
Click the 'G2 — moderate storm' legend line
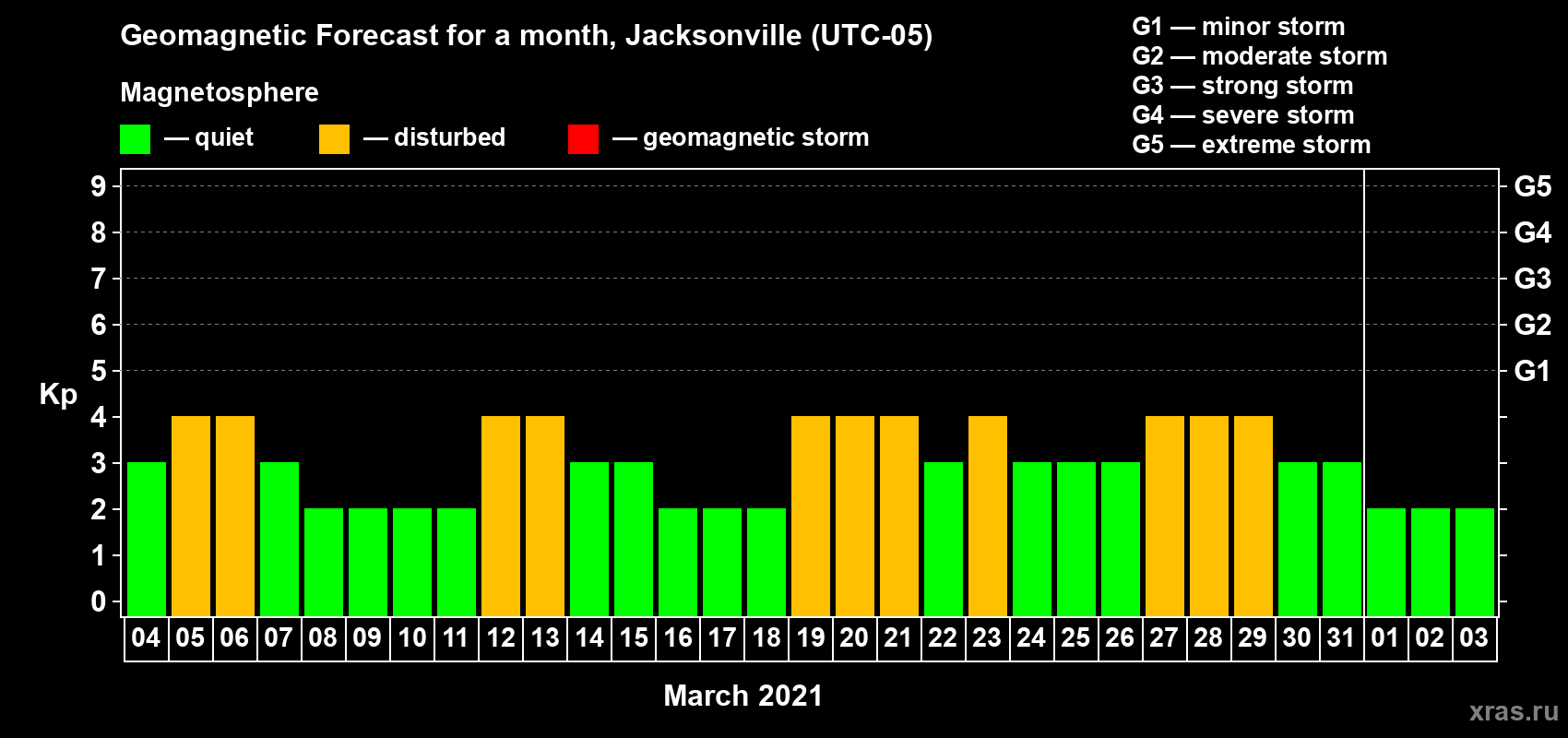(x=1260, y=56)
